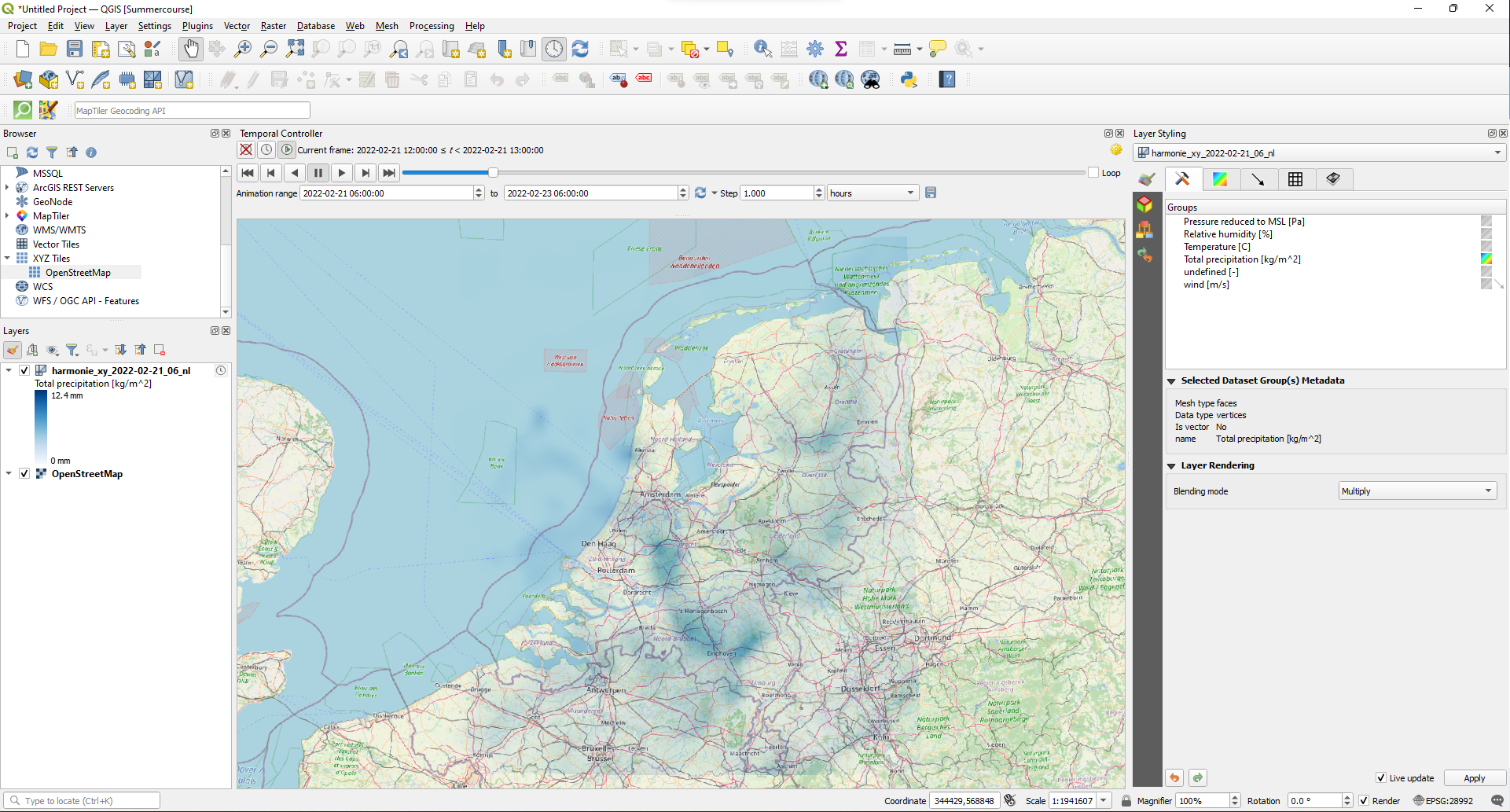Open the Processing menu

coord(432,26)
